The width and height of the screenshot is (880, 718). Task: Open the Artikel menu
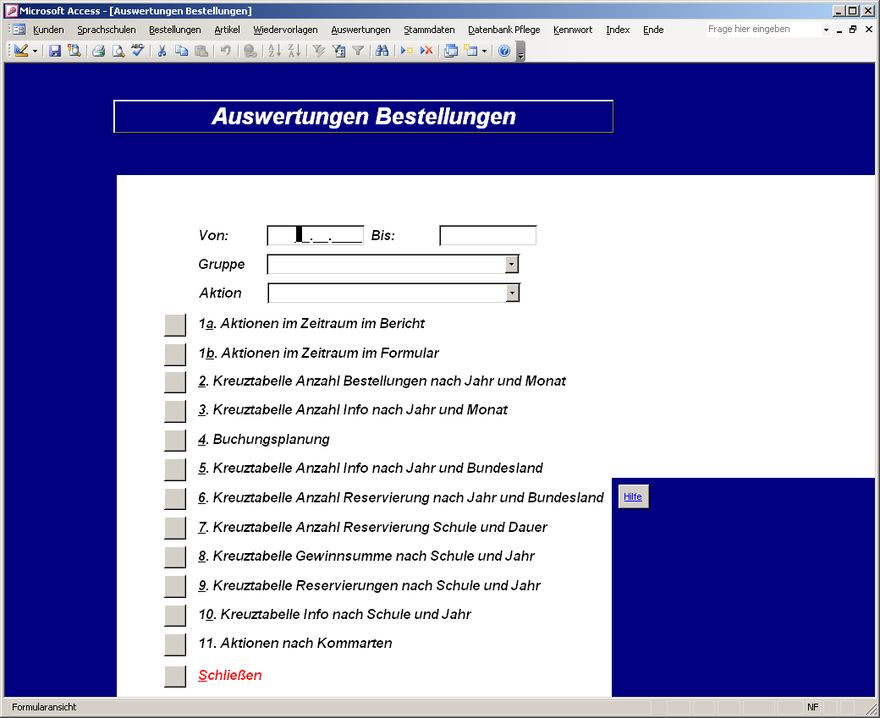(x=227, y=30)
